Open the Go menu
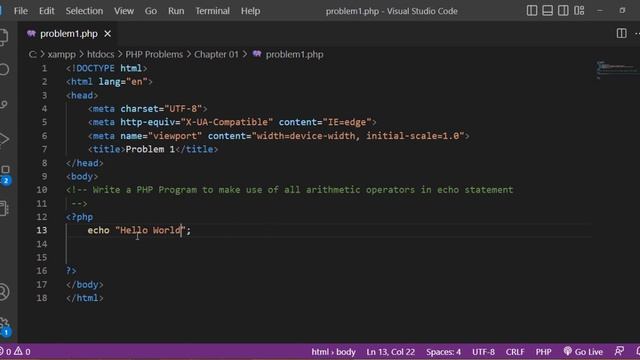The width and height of the screenshot is (640, 360). pyautogui.click(x=151, y=11)
